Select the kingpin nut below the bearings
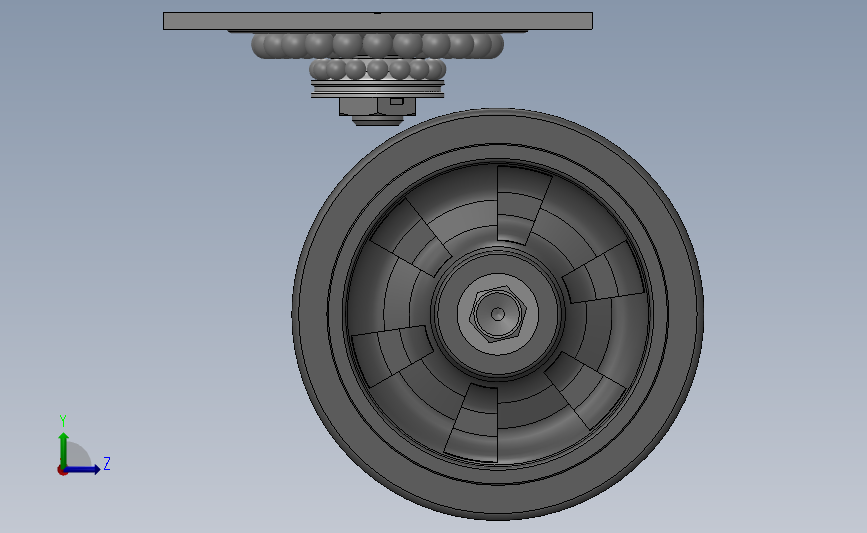 click(378, 106)
